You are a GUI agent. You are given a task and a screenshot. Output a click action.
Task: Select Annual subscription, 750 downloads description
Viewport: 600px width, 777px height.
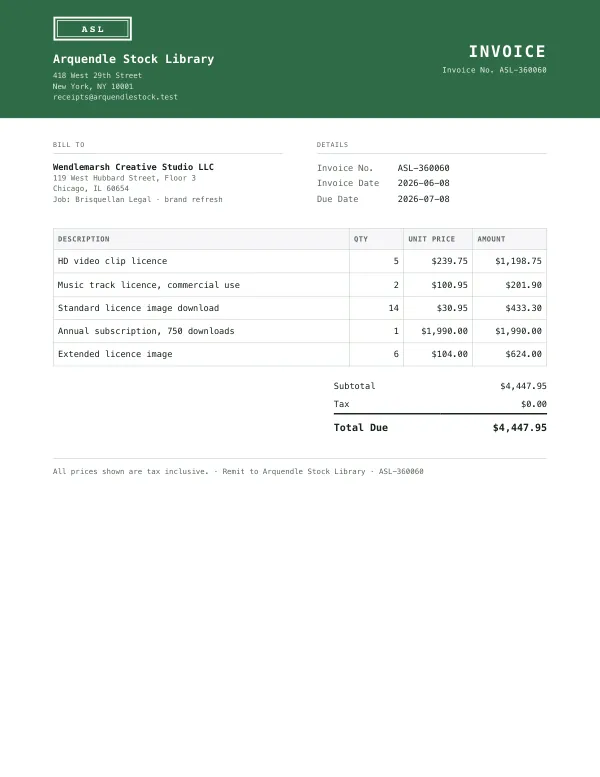tap(146, 331)
